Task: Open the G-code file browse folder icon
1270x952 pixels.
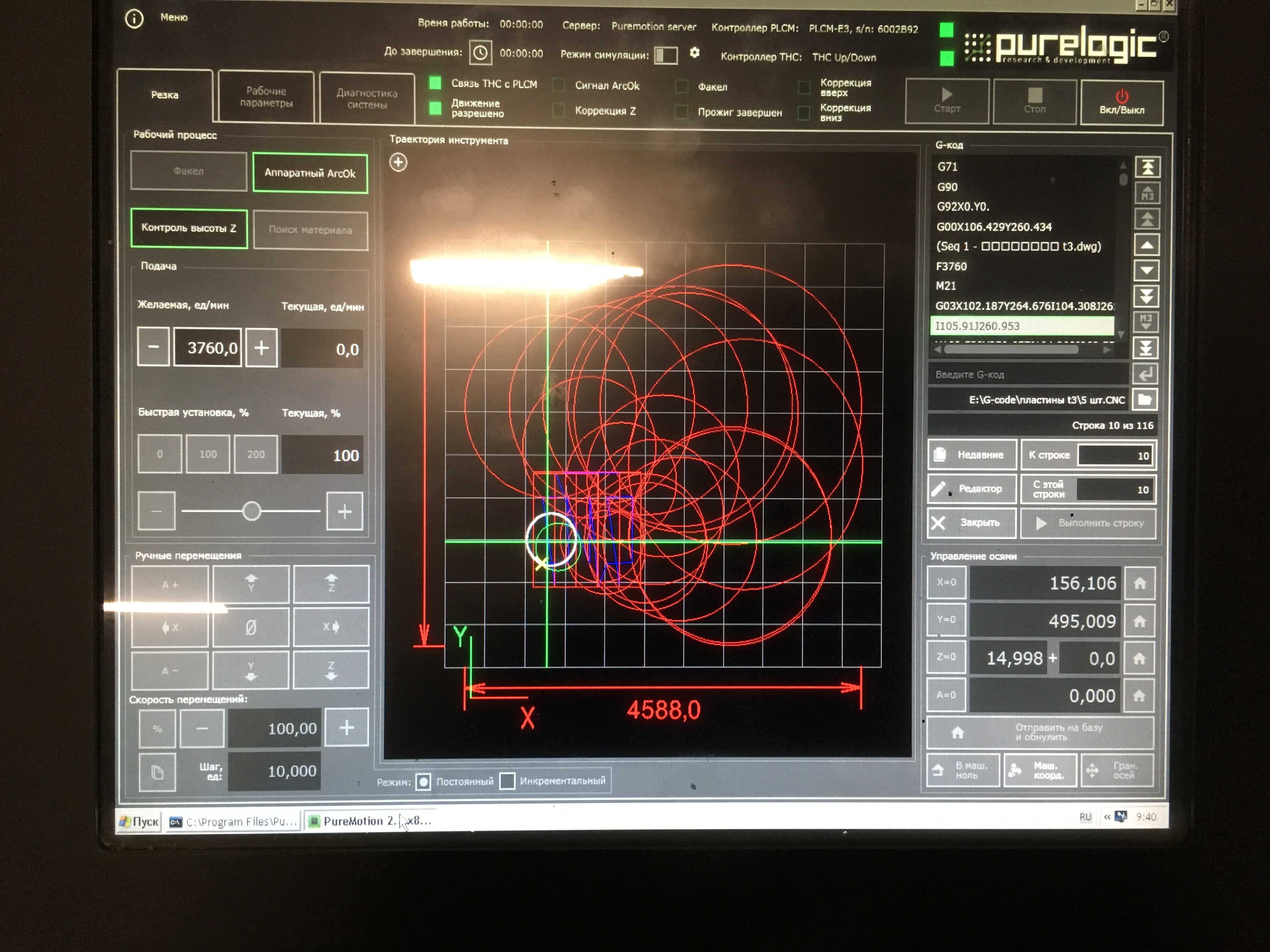Action: point(1144,399)
